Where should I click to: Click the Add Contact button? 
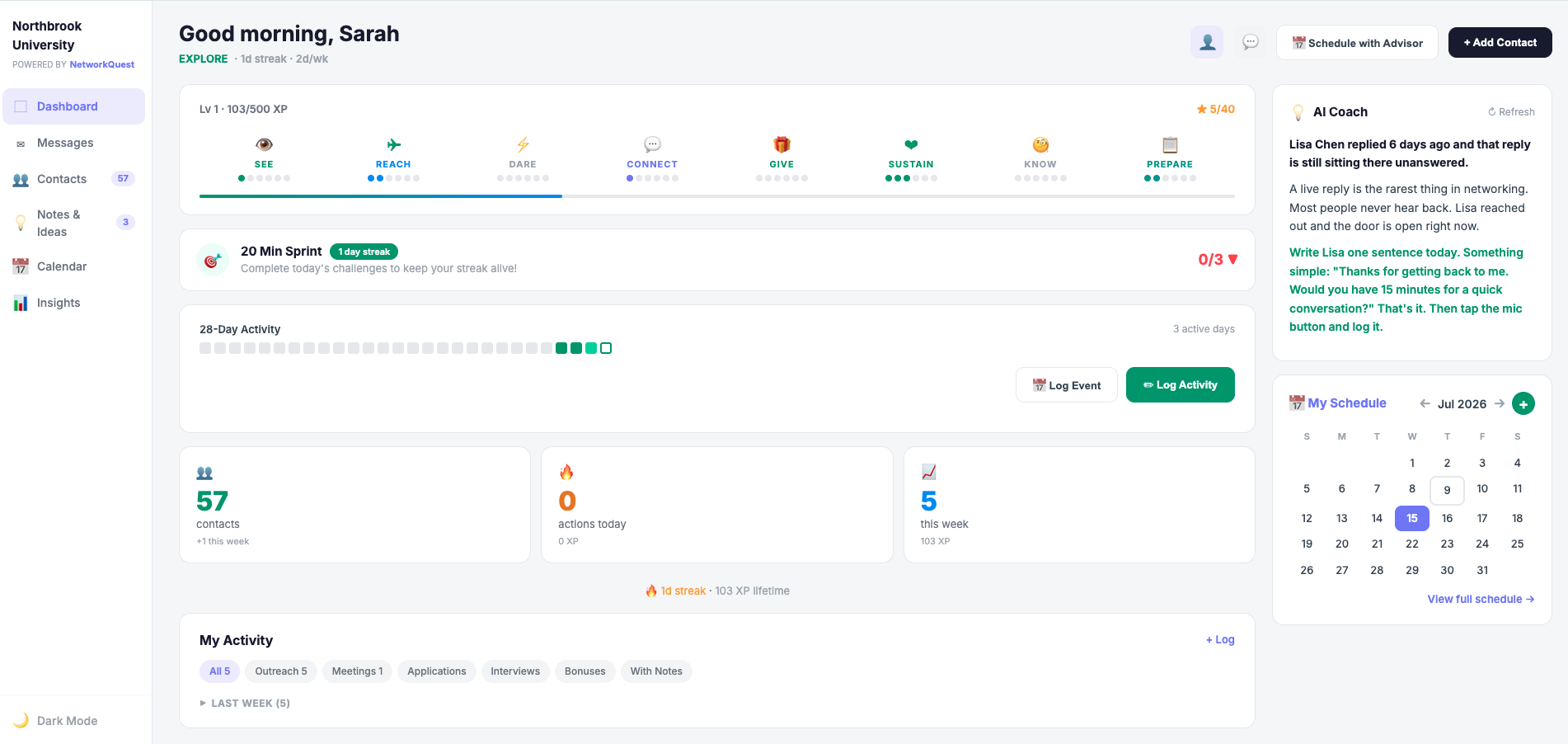[1500, 43]
